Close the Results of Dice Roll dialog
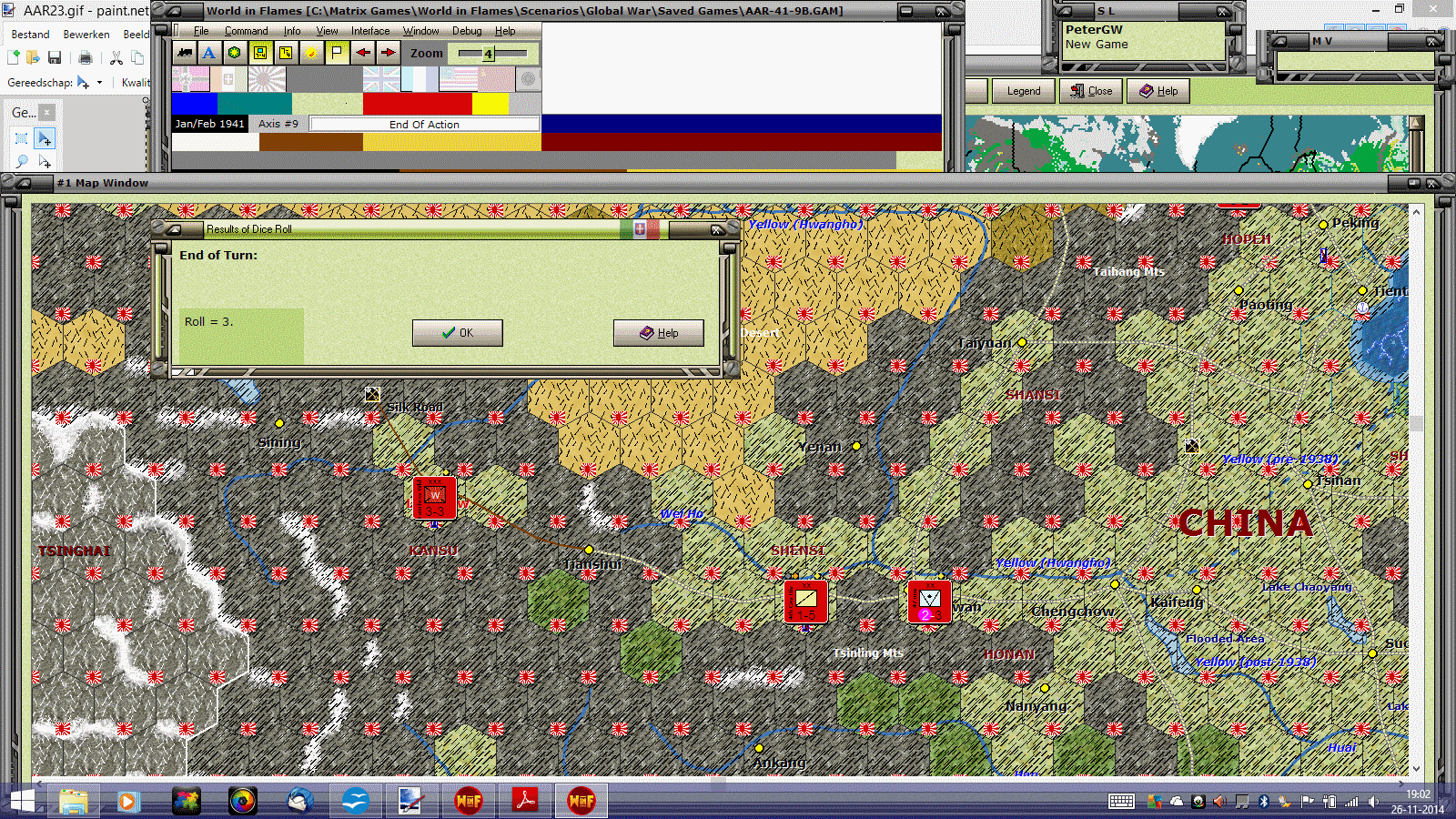Viewport: 1456px width, 819px height. click(x=717, y=229)
